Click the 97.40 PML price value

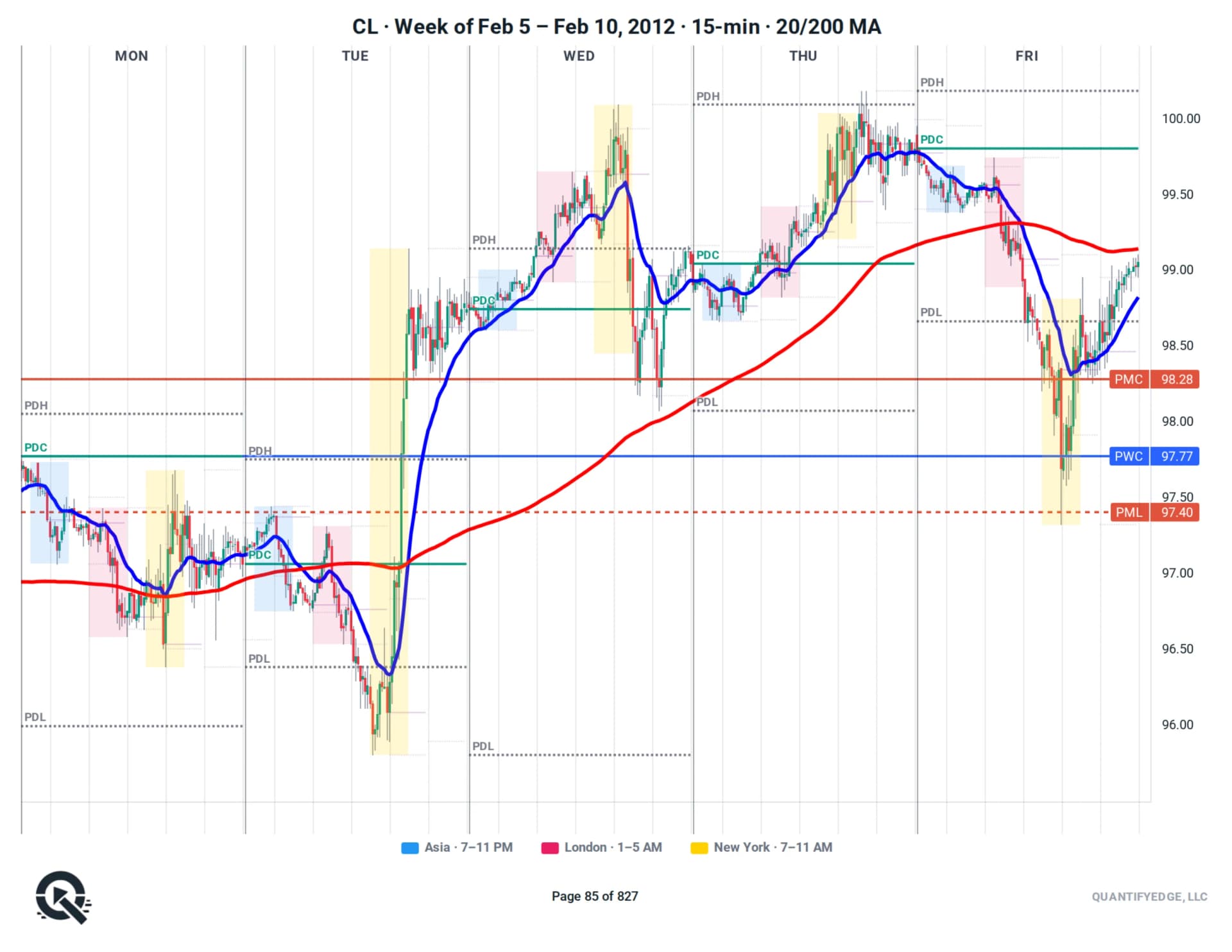point(1176,513)
